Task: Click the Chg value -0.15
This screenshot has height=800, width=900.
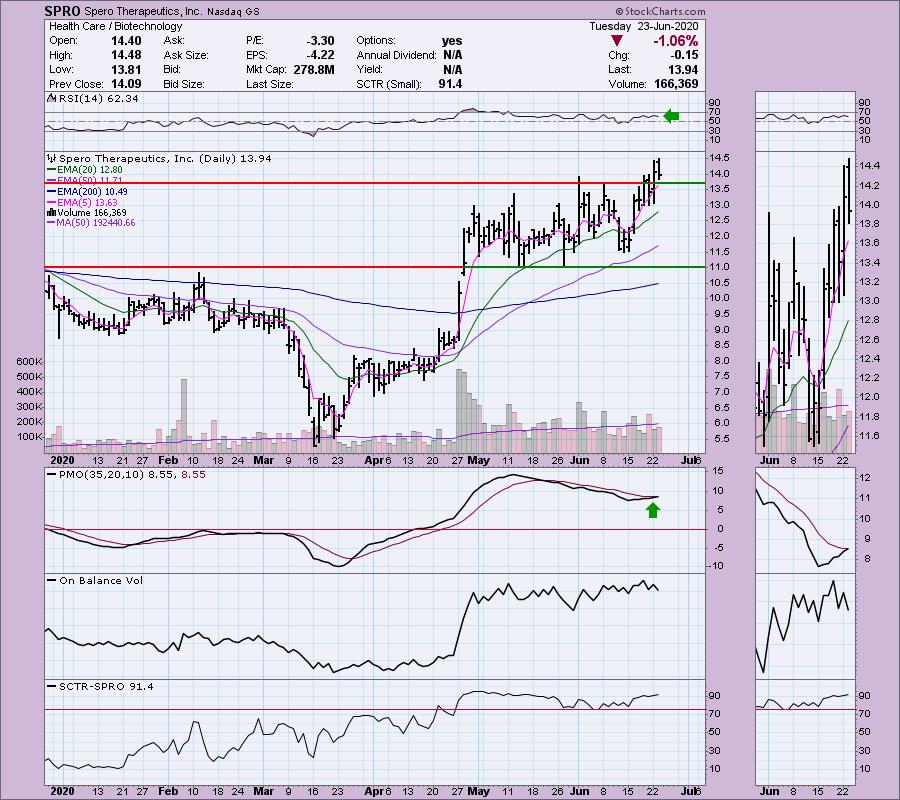Action: [x=684, y=55]
